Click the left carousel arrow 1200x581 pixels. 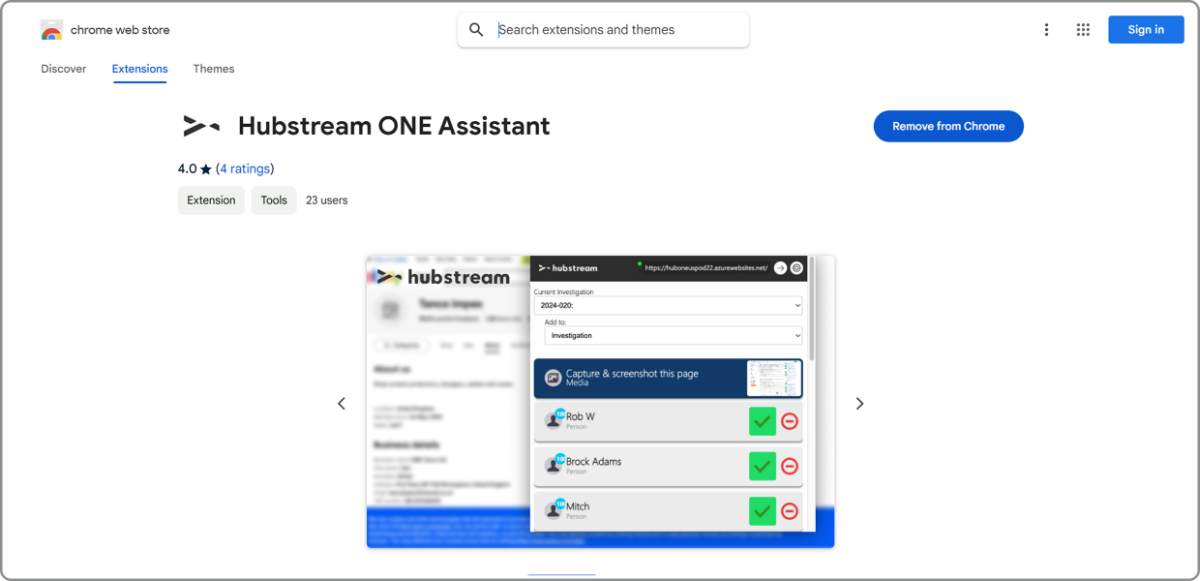(341, 403)
